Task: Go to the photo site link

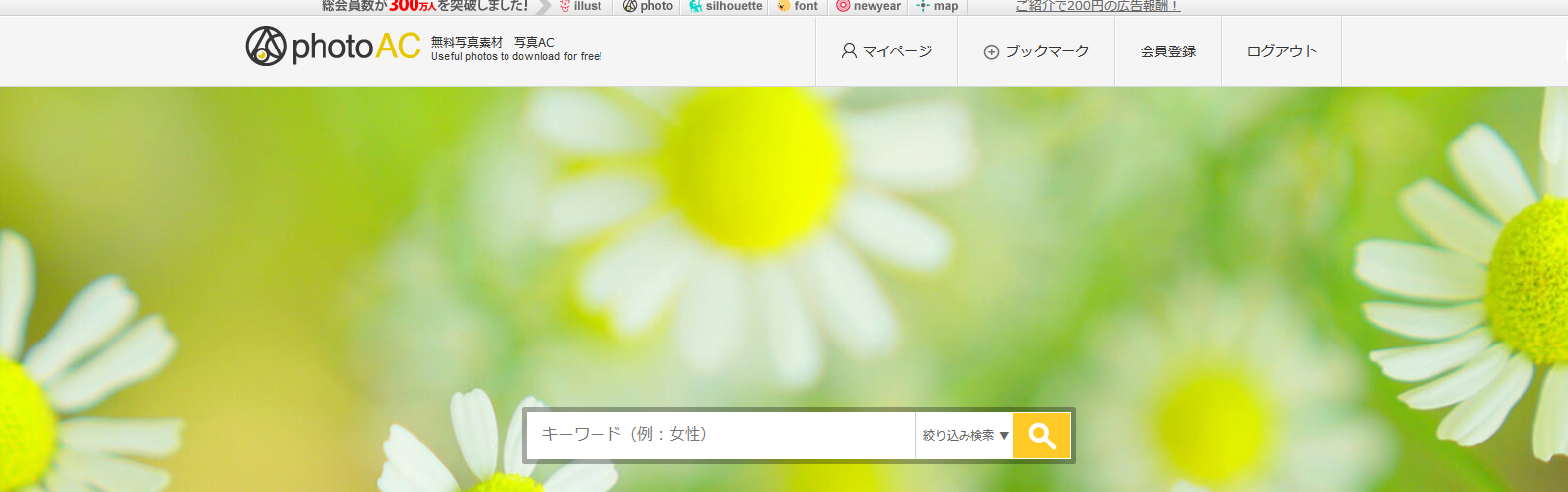Action: pos(648,6)
